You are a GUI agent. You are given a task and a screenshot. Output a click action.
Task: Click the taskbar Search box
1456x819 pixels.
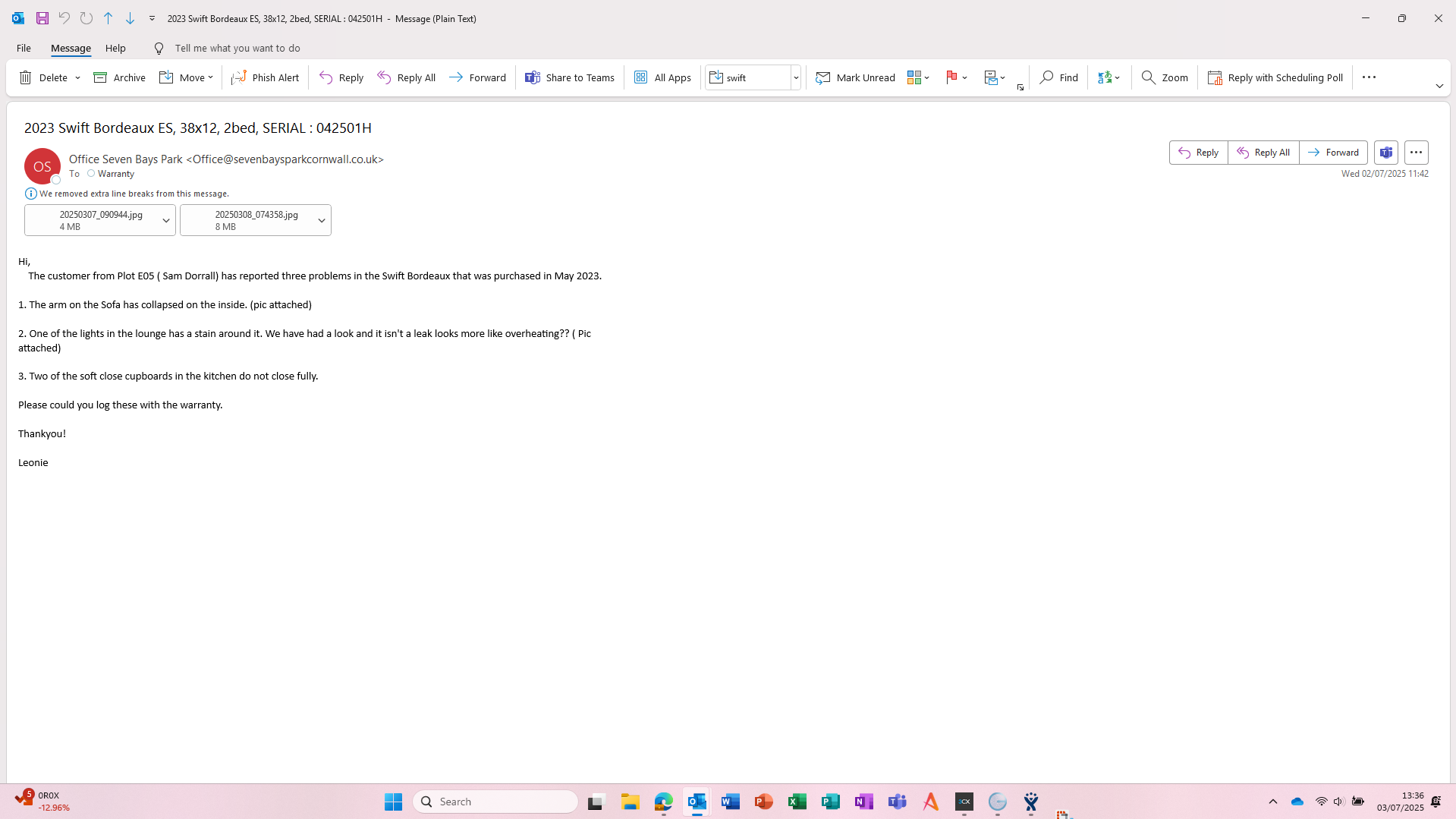click(x=495, y=802)
